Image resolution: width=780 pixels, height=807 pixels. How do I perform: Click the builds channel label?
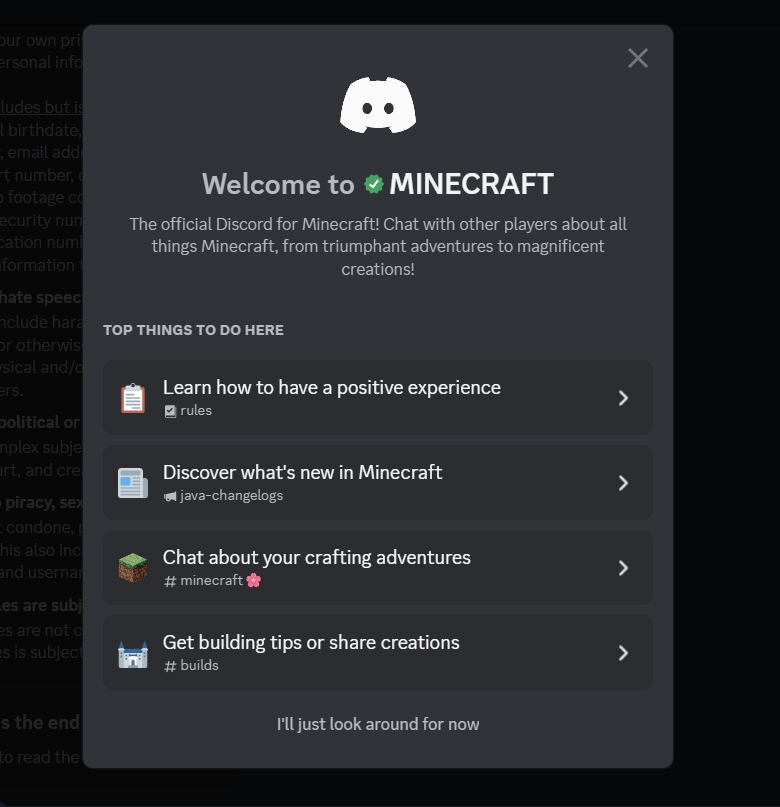click(200, 665)
